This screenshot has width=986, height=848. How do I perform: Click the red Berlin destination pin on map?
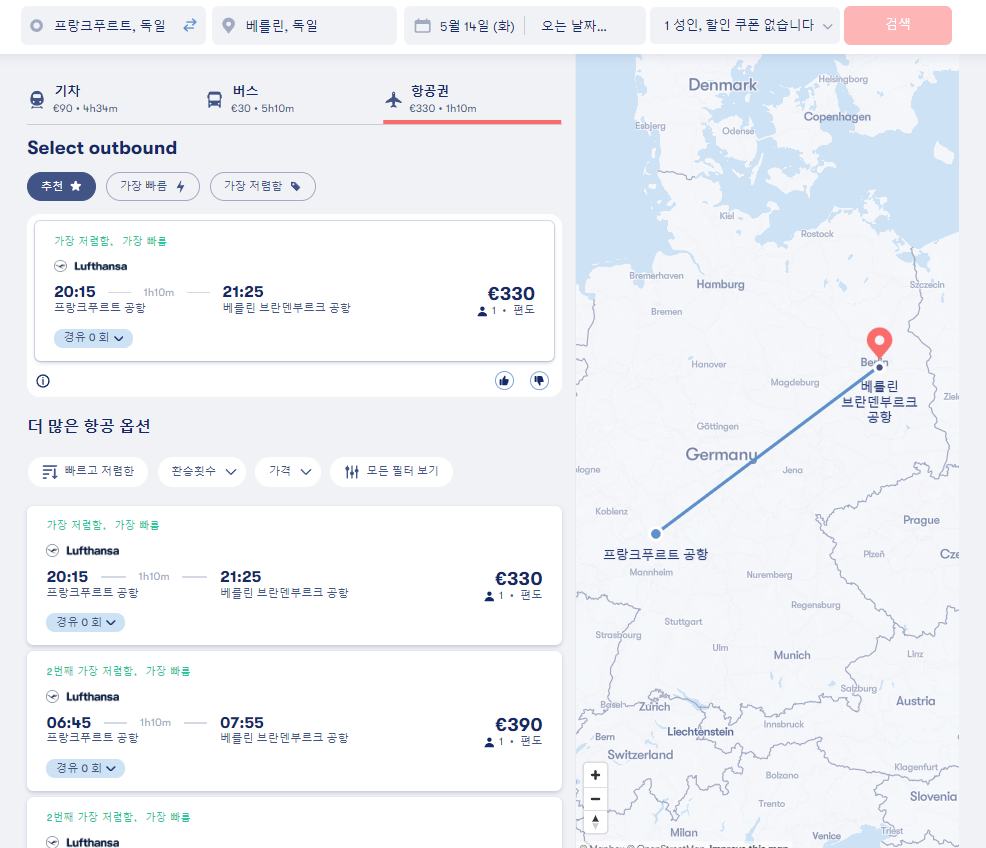tap(879, 342)
